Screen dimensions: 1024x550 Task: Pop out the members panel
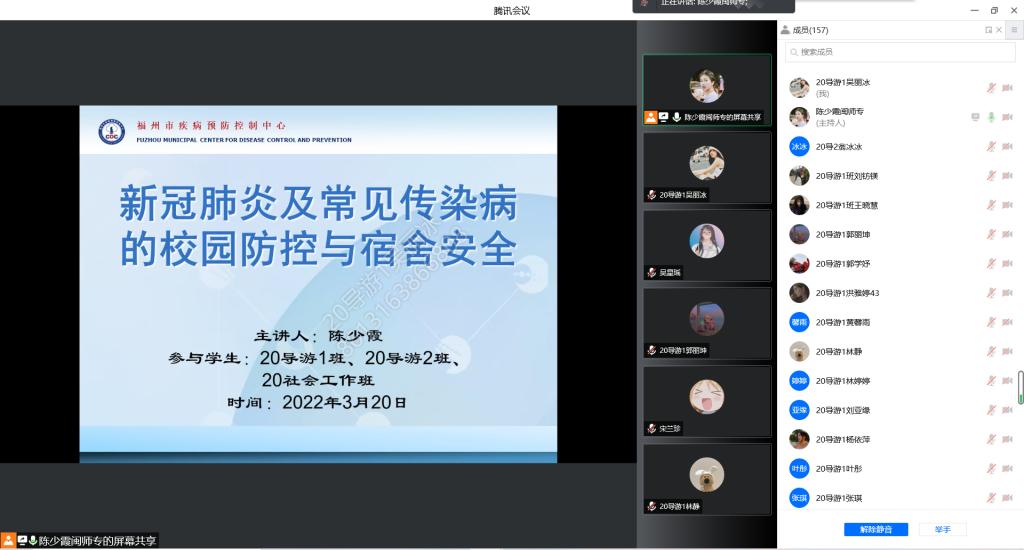(989, 30)
